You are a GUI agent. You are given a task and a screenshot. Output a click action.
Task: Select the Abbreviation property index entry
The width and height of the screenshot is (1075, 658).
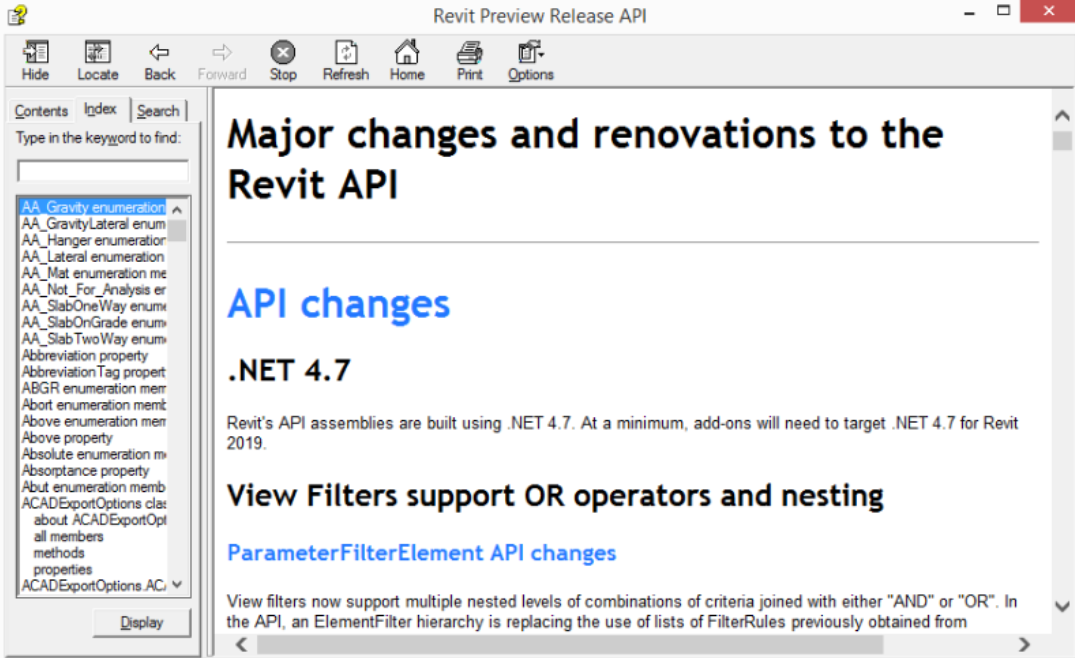80,355
